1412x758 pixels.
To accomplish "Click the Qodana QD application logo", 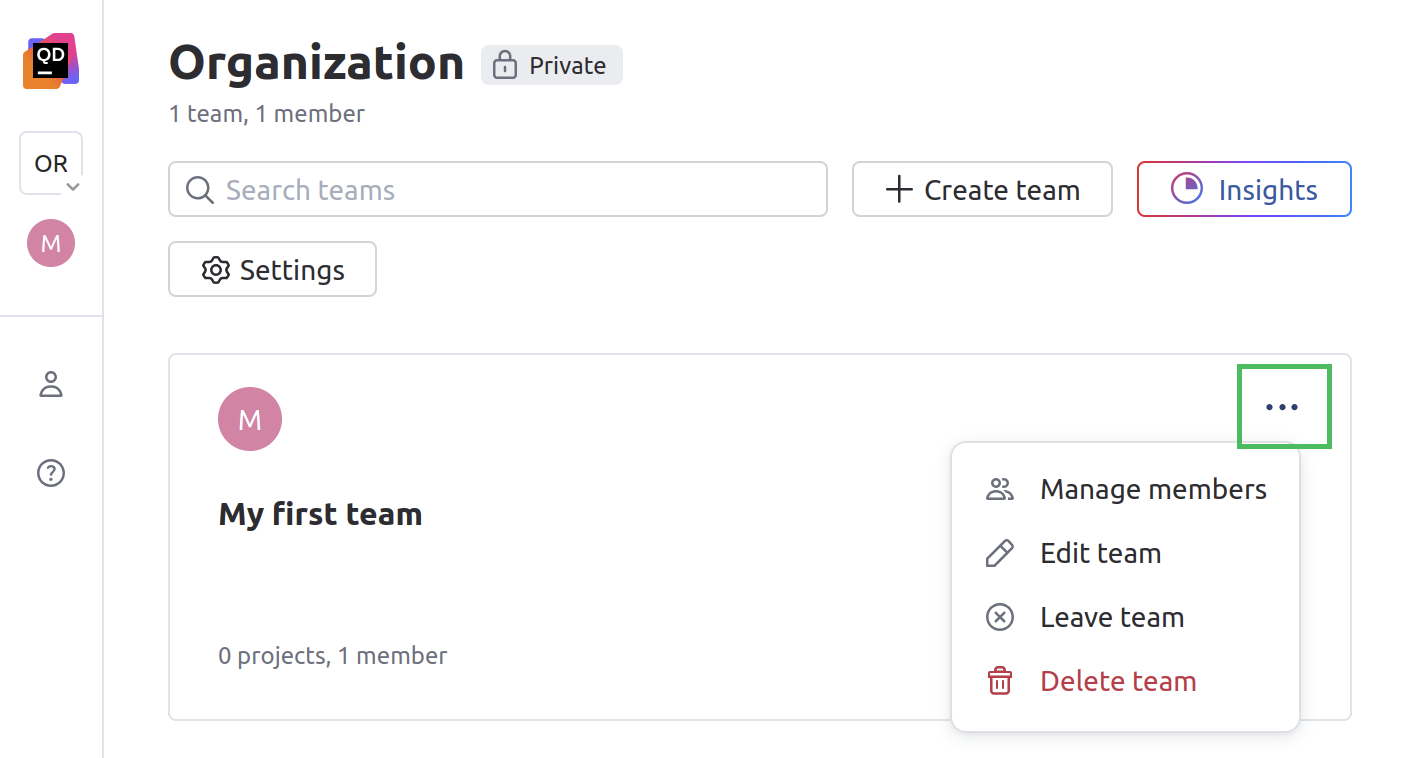I will pyautogui.click(x=51, y=60).
